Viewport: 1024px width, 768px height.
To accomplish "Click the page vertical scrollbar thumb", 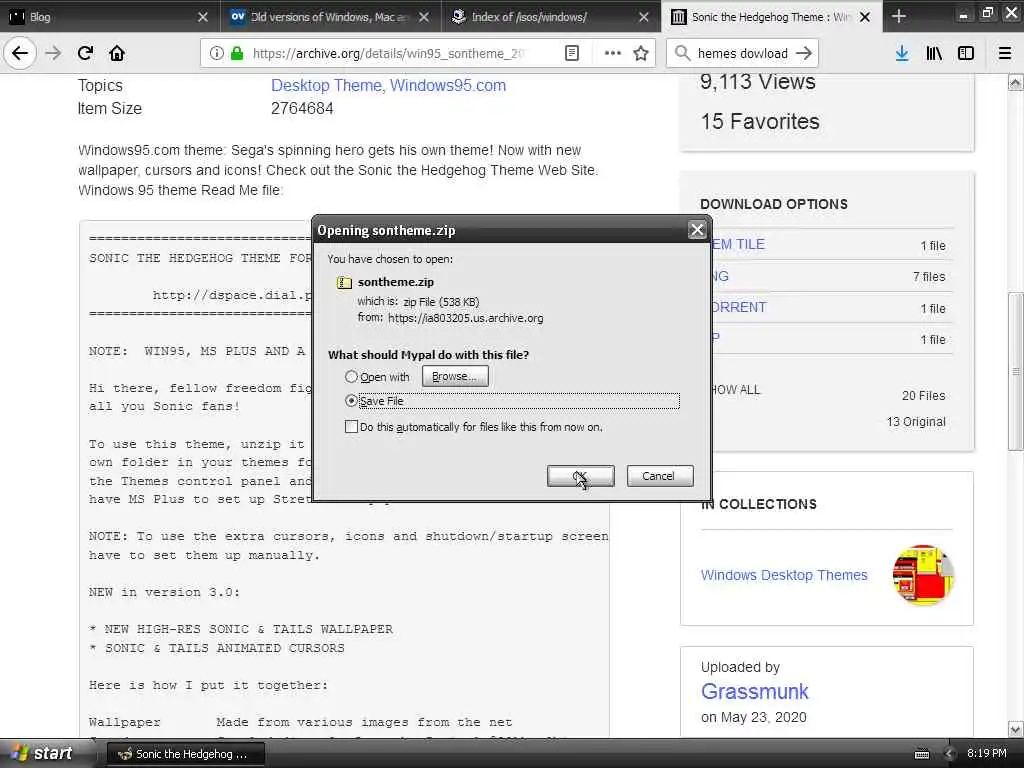I will point(1015,371).
